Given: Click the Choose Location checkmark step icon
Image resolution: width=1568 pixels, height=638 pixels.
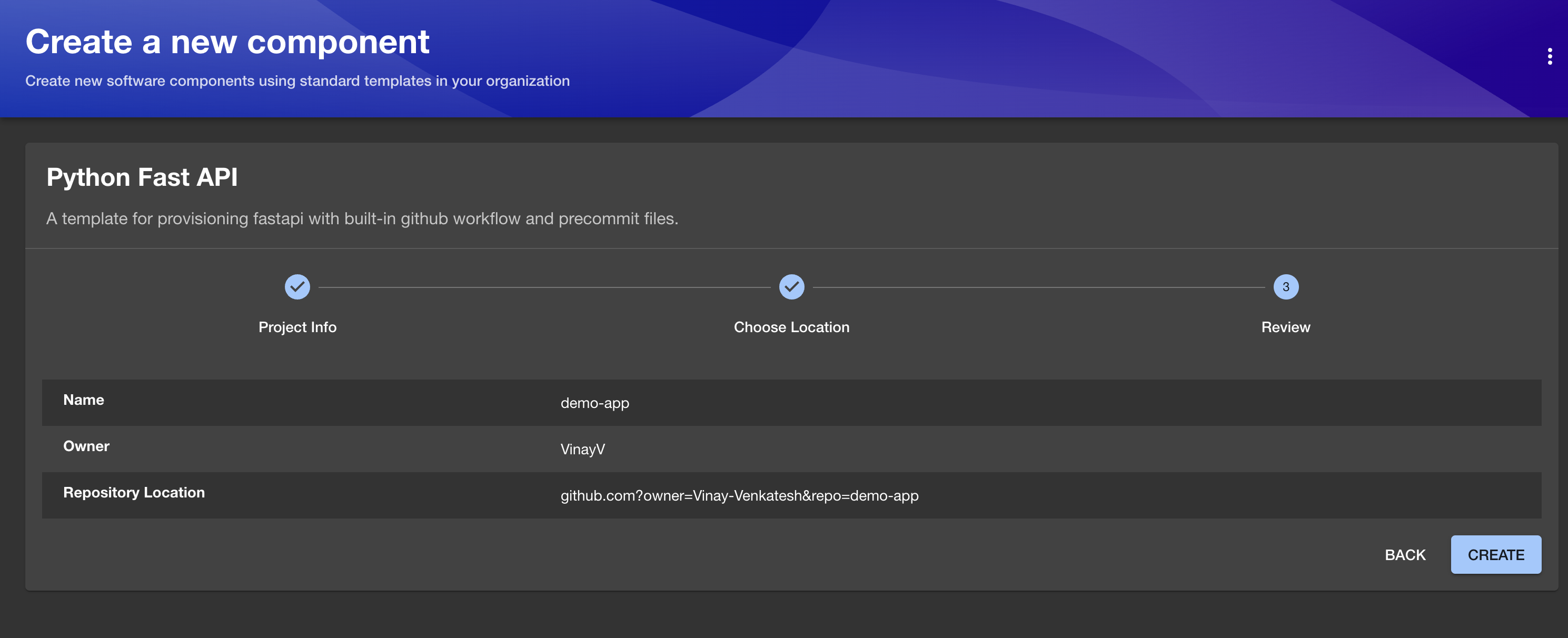Looking at the screenshot, I should point(791,287).
